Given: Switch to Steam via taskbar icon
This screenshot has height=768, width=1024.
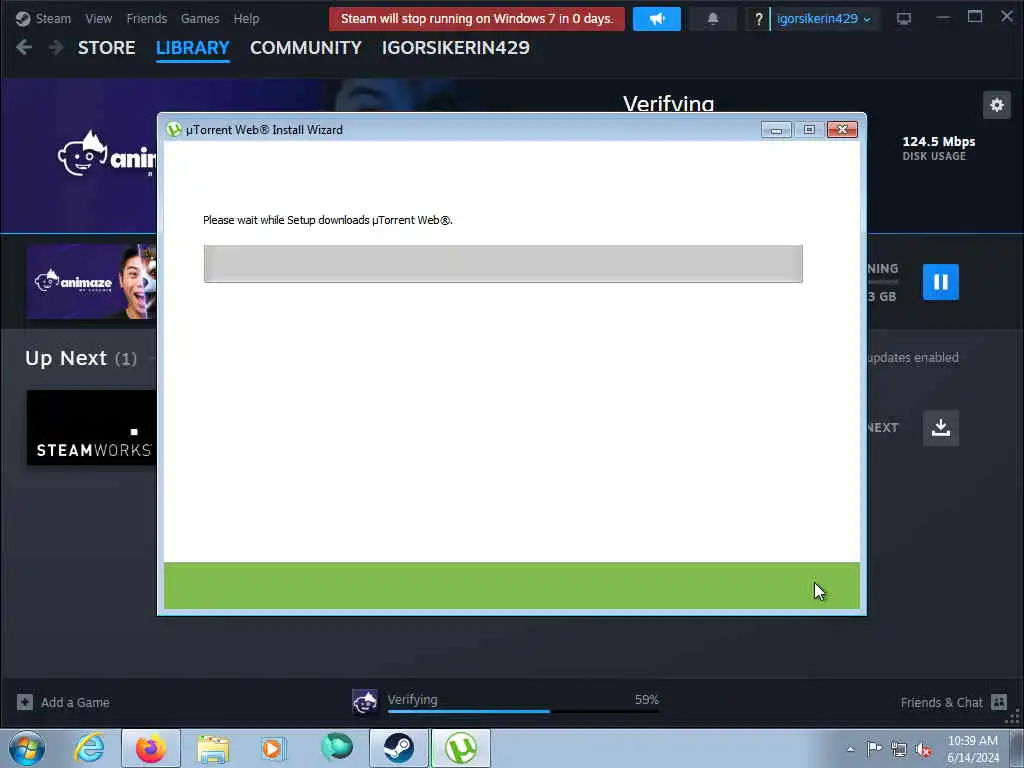Looking at the screenshot, I should pos(399,748).
